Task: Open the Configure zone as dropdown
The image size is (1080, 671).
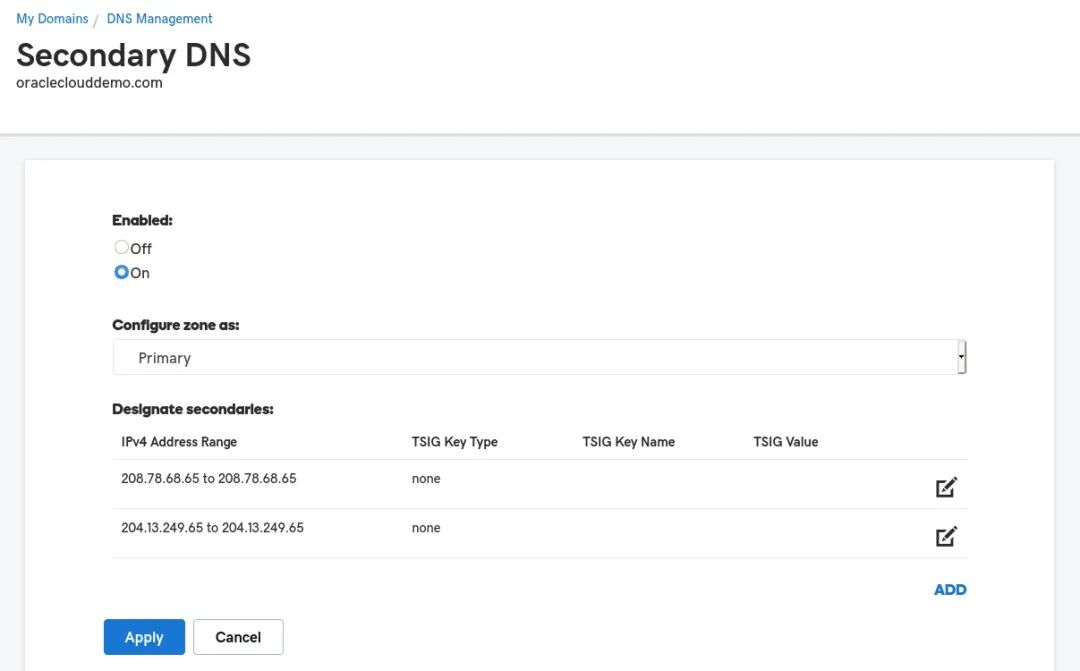Action: click(538, 357)
